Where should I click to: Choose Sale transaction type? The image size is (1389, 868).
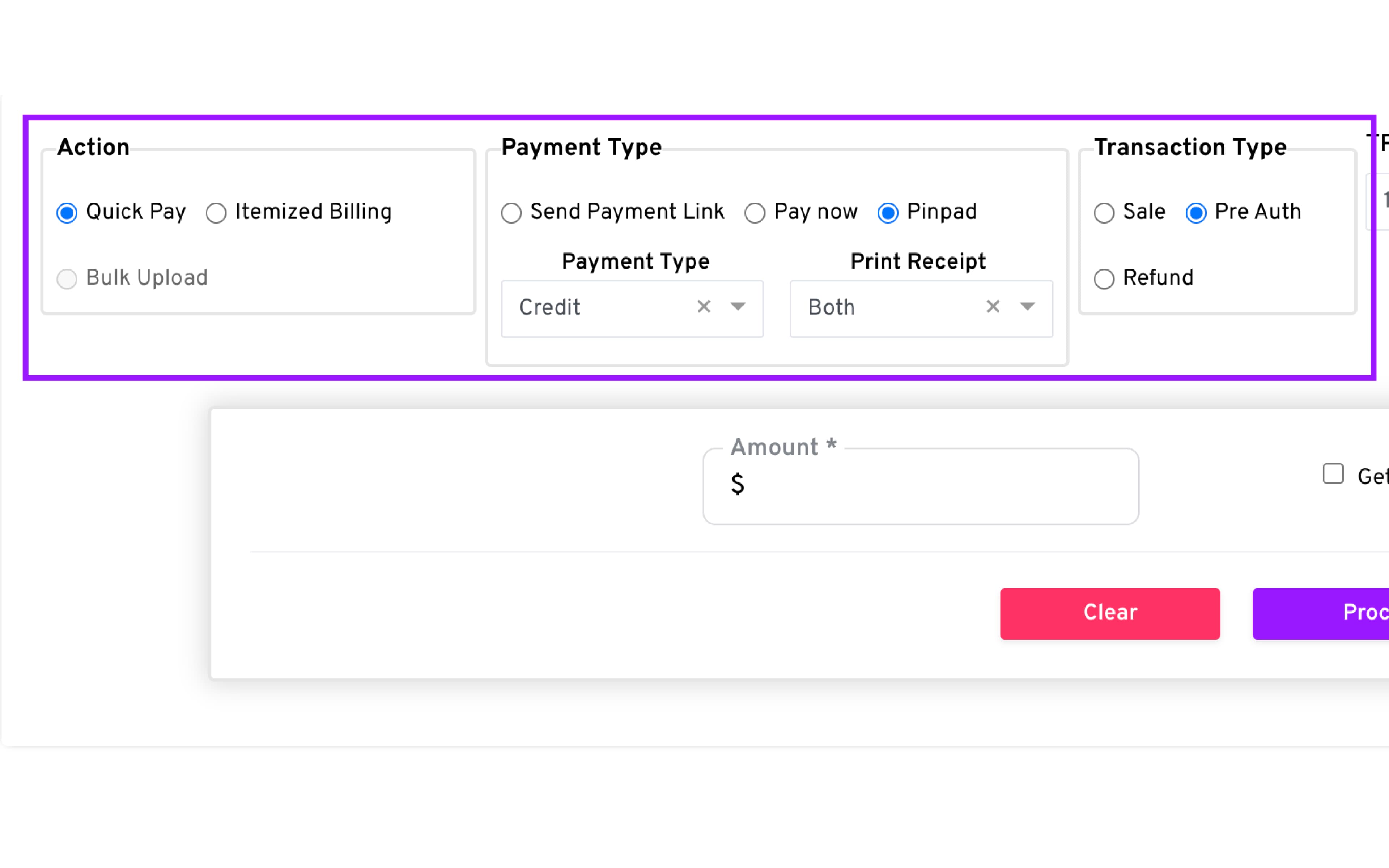pos(1104,213)
